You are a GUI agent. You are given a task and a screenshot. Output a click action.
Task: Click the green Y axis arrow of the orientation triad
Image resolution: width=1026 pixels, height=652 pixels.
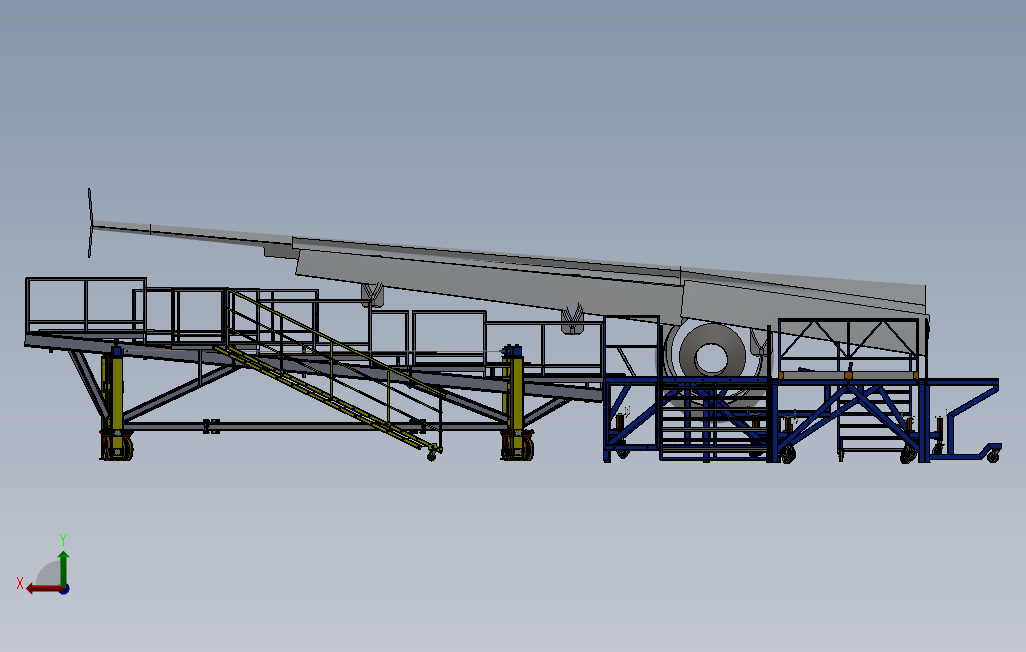click(63, 568)
